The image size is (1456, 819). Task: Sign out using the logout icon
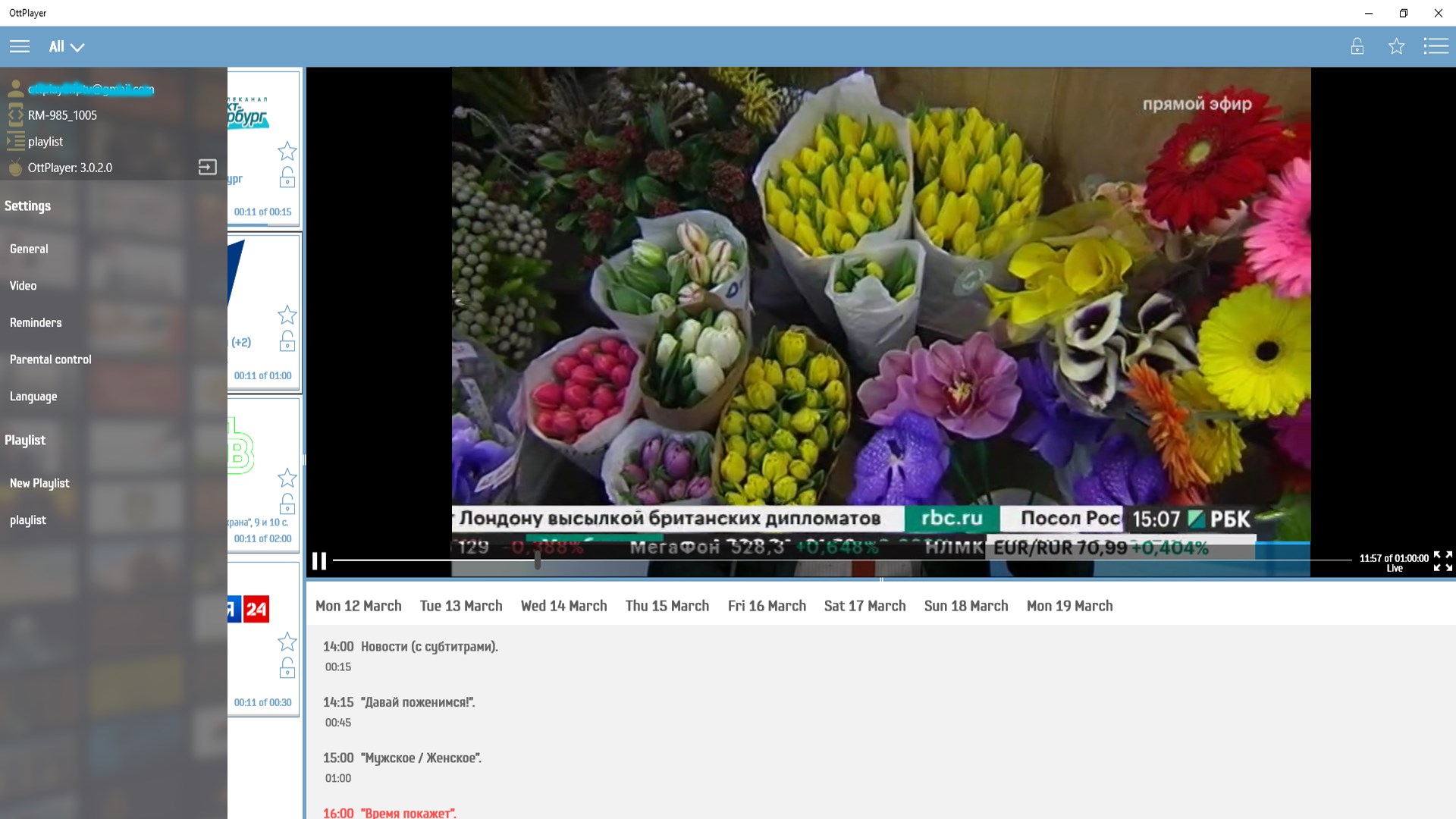207,167
